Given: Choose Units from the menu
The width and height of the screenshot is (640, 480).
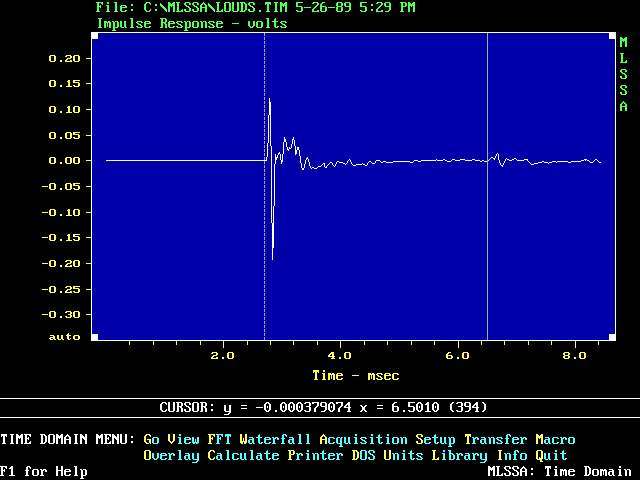Looking at the screenshot, I should coord(403,456).
